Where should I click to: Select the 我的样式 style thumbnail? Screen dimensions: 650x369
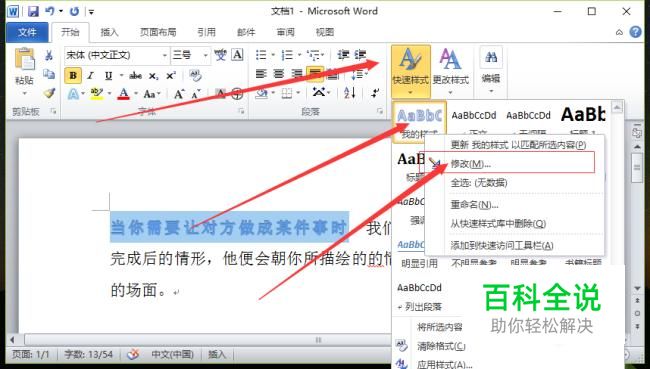click(420, 121)
